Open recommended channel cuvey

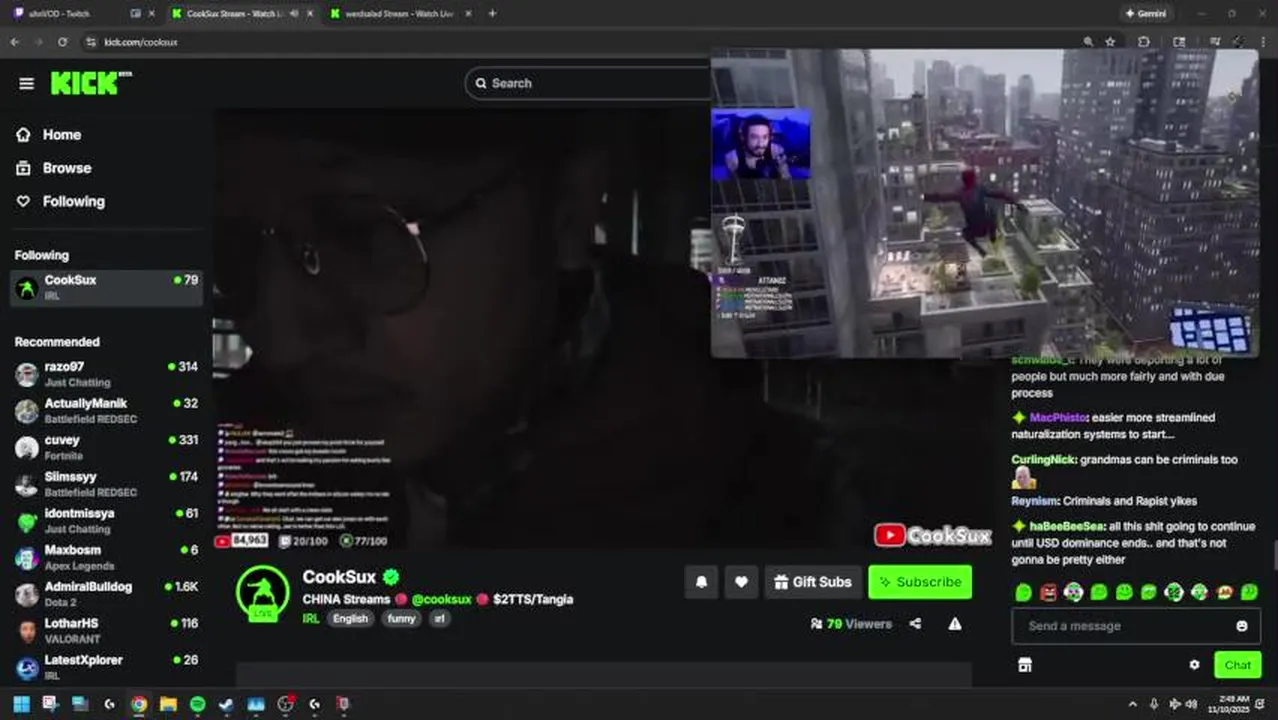coord(106,447)
